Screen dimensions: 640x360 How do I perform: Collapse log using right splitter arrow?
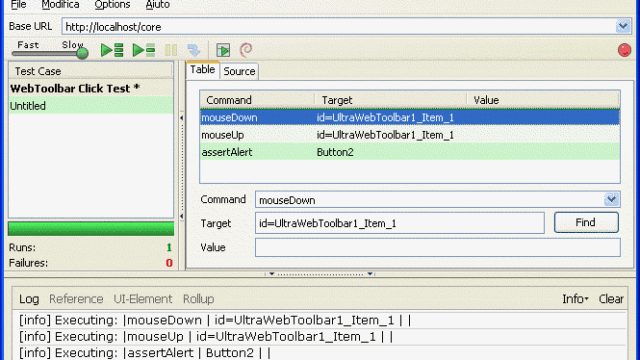(x=370, y=274)
